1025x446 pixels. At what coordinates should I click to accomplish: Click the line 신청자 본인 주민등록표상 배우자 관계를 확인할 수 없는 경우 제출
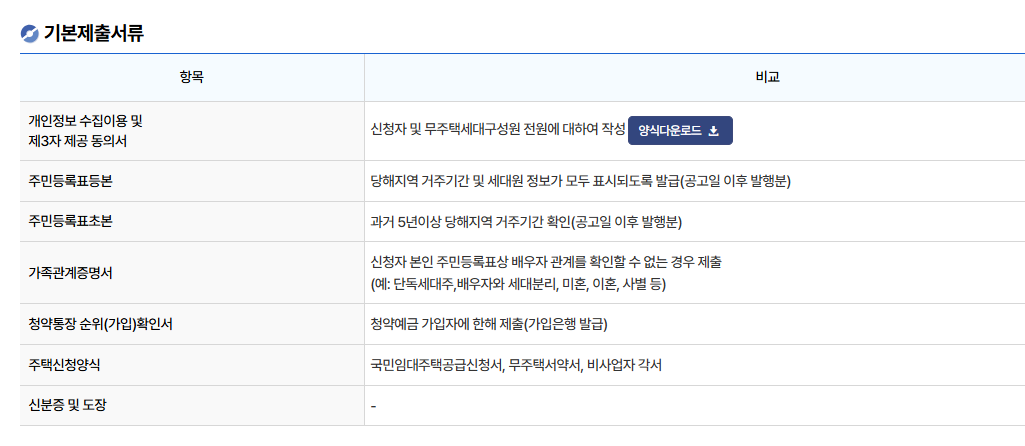click(546, 262)
